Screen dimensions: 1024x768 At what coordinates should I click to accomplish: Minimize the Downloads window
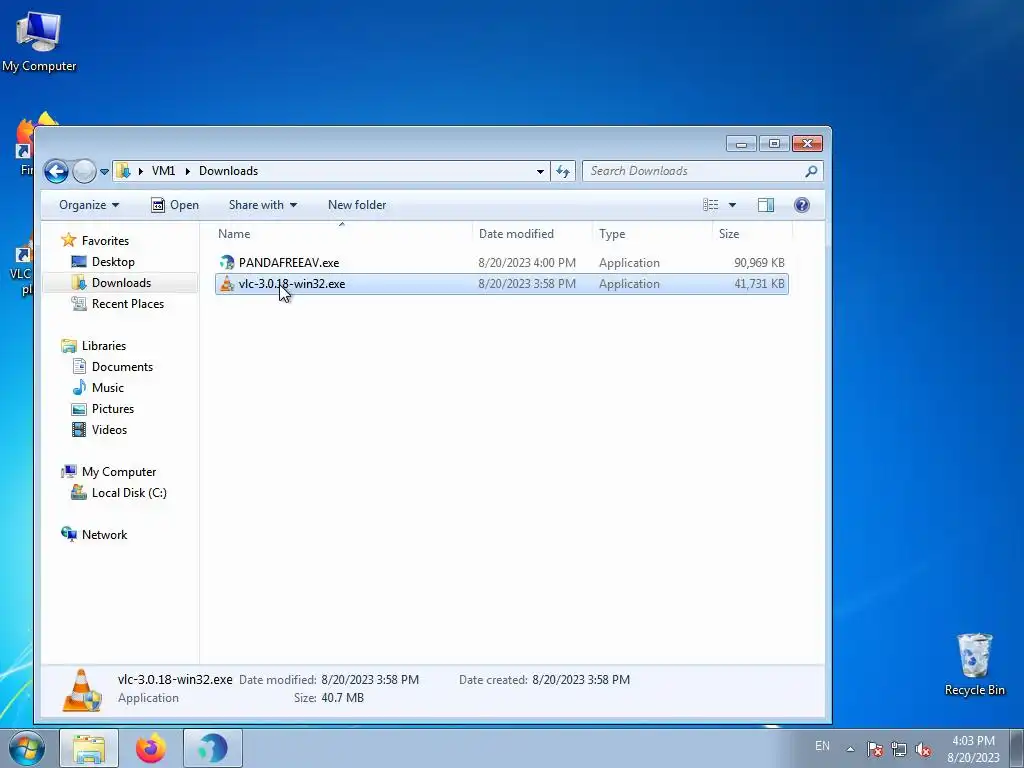[741, 144]
